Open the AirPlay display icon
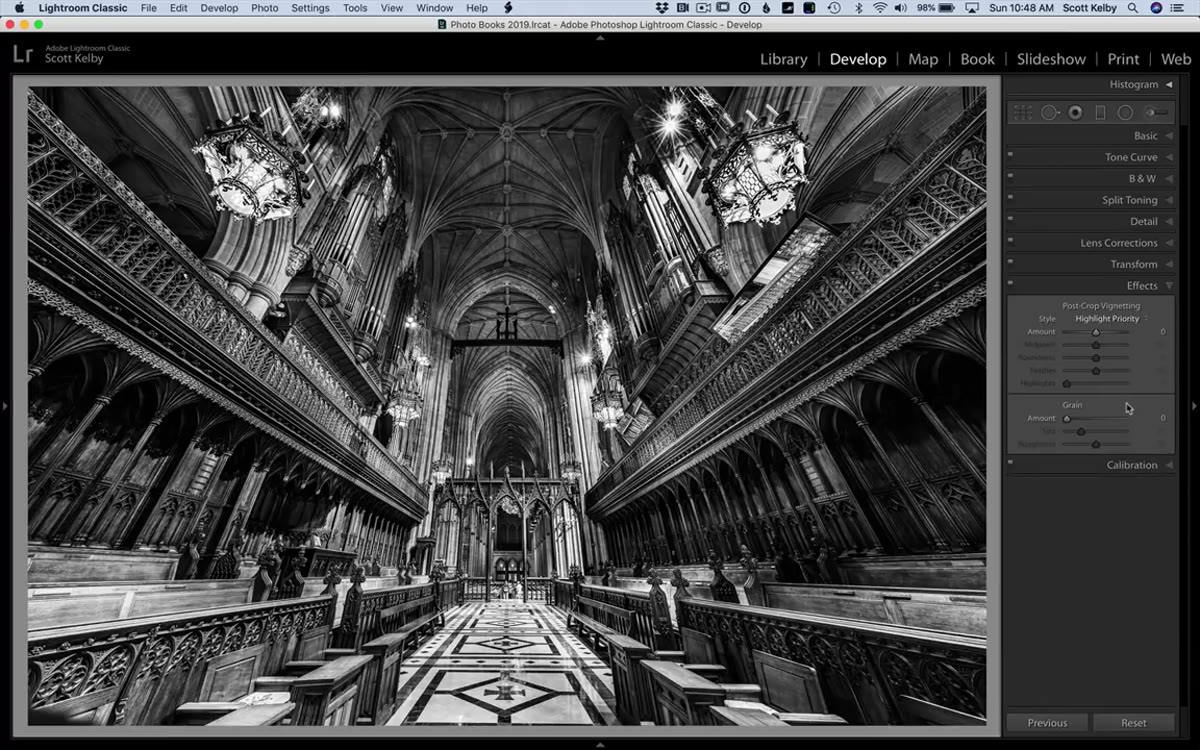The width and height of the screenshot is (1200, 750). [973, 8]
